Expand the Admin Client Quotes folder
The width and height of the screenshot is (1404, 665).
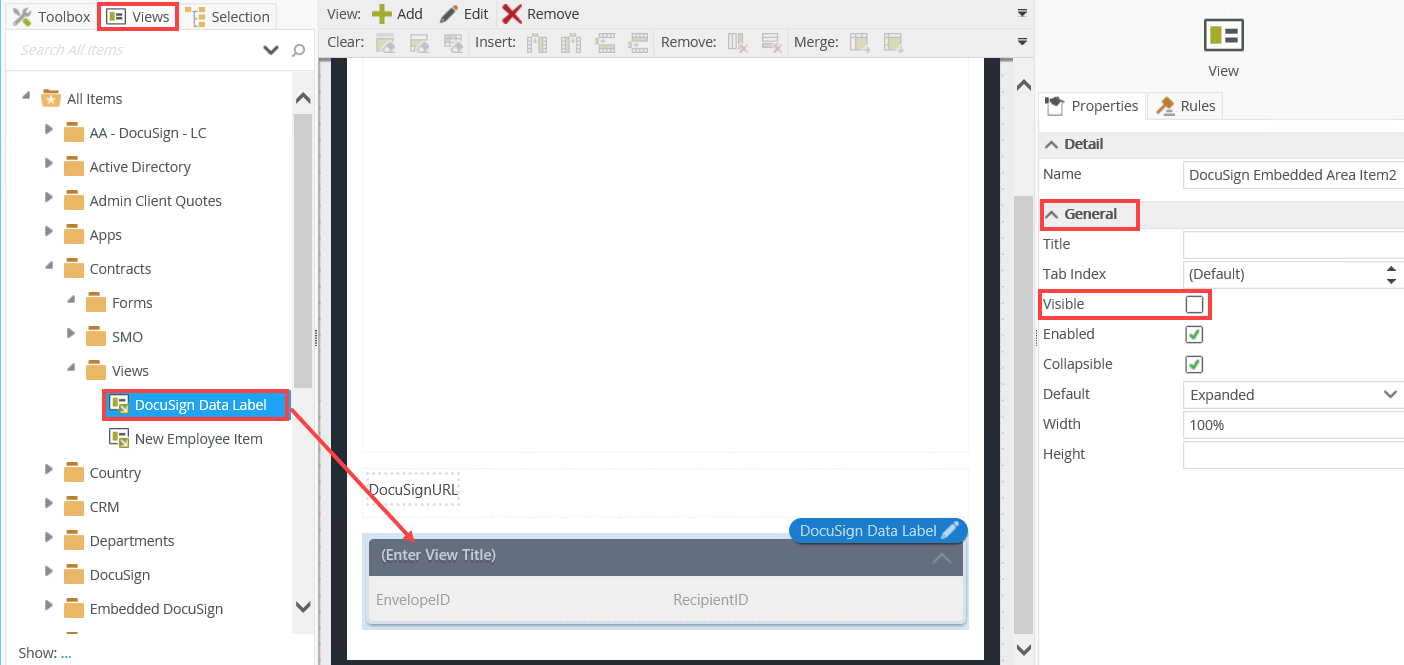coord(48,199)
